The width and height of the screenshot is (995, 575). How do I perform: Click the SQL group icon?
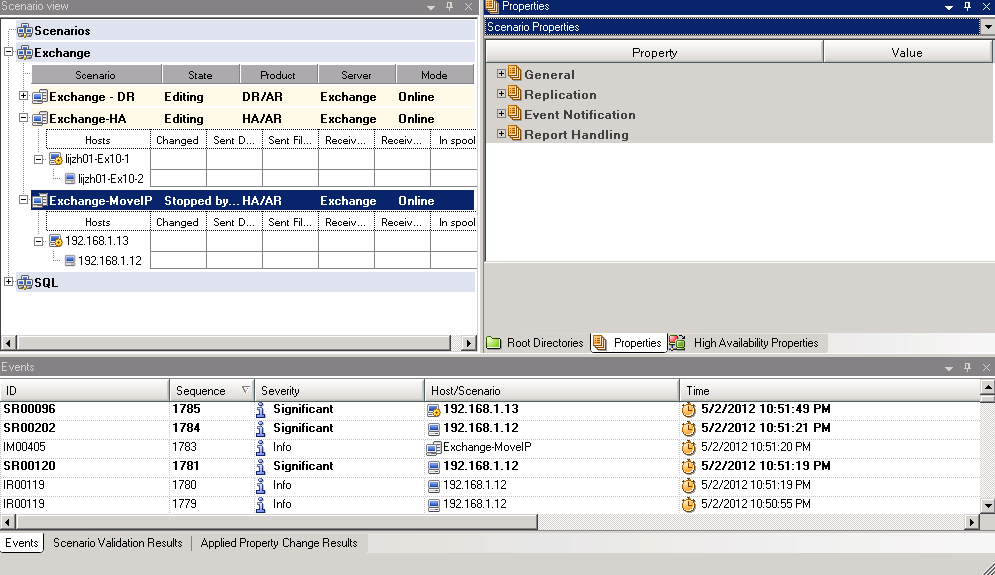click(x=25, y=283)
